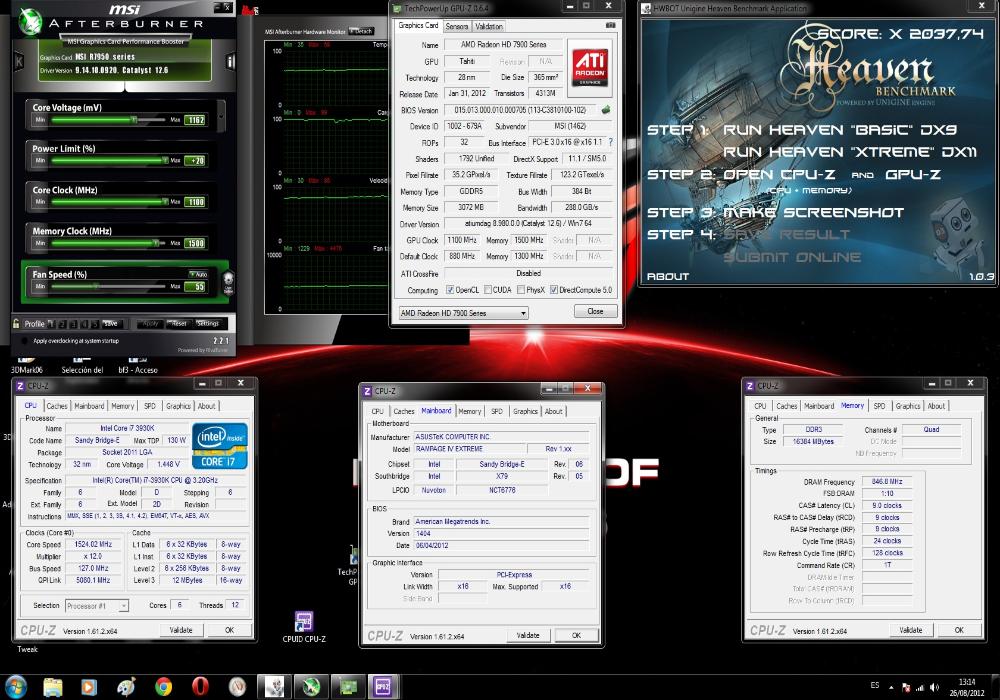This screenshot has height=700, width=1000.
Task: Open the Afterburner info (i) button
Action: point(231,61)
